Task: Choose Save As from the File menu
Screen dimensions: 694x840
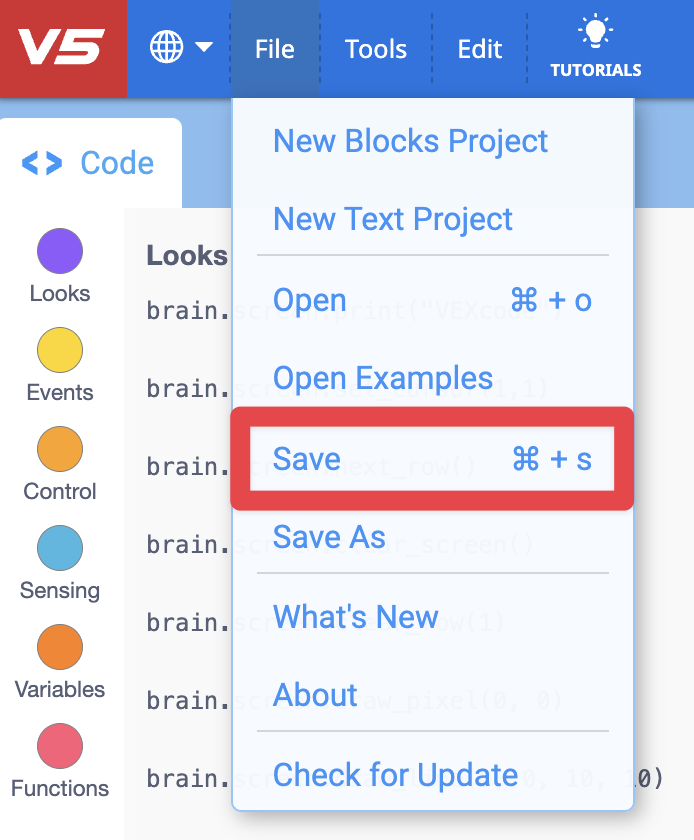Action: coord(328,537)
